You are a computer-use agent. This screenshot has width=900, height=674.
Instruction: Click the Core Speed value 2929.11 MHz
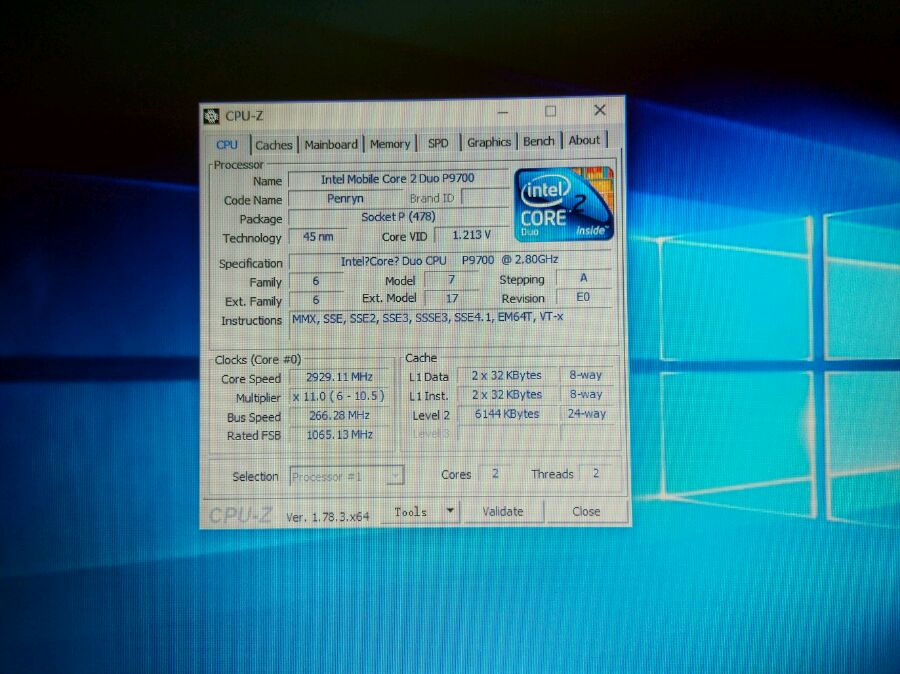pyautogui.click(x=339, y=377)
